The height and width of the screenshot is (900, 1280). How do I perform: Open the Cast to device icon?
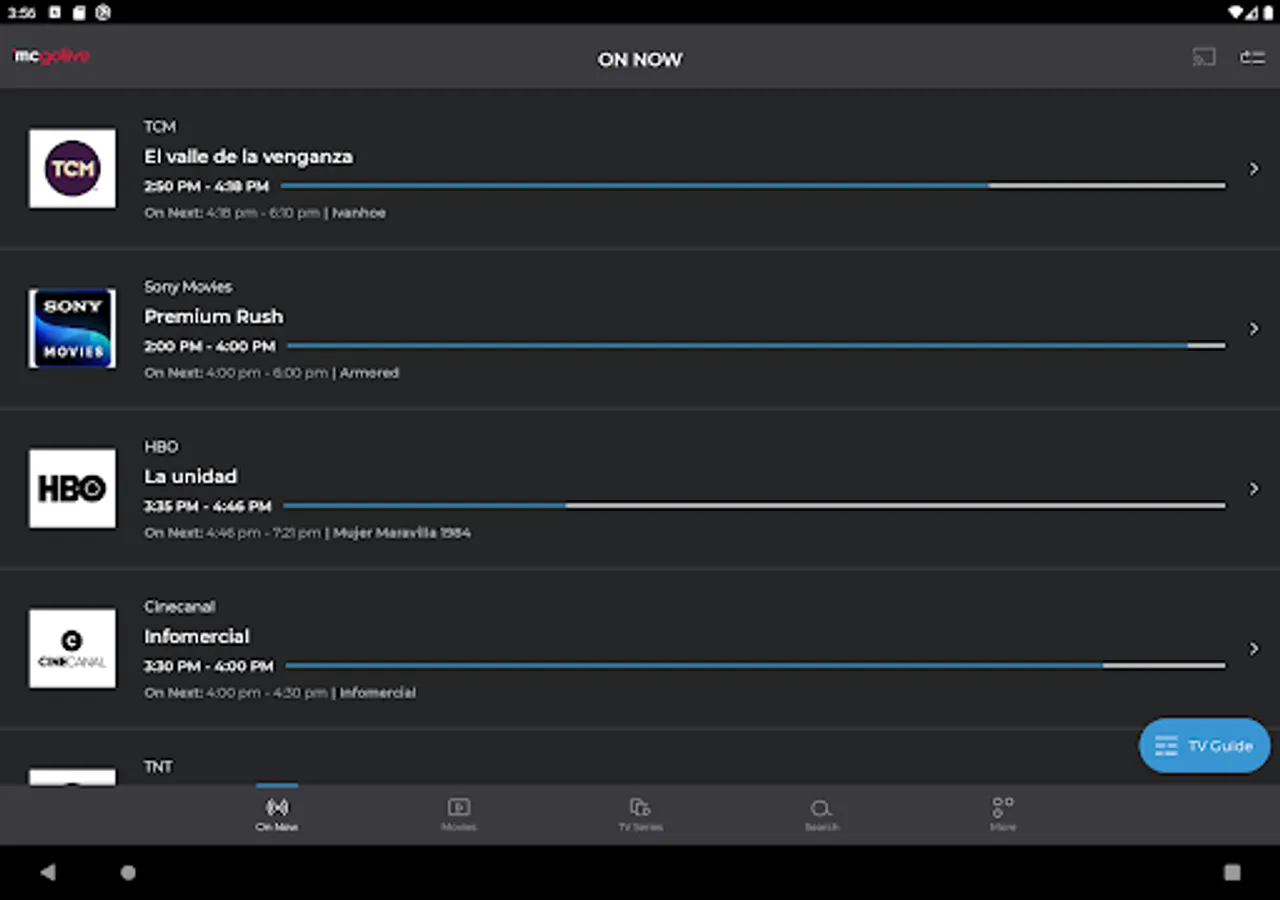tap(1204, 57)
